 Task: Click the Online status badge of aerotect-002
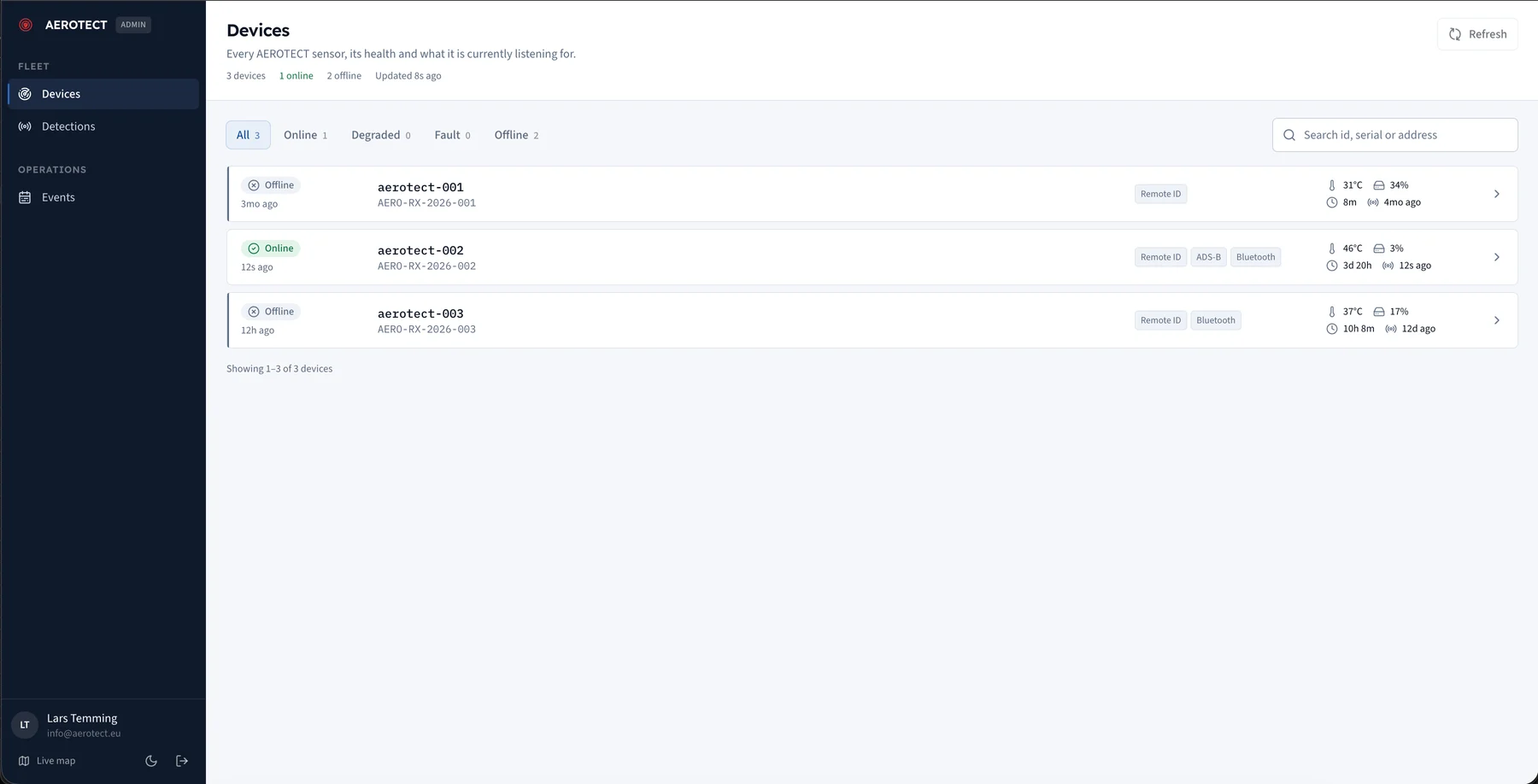point(271,249)
